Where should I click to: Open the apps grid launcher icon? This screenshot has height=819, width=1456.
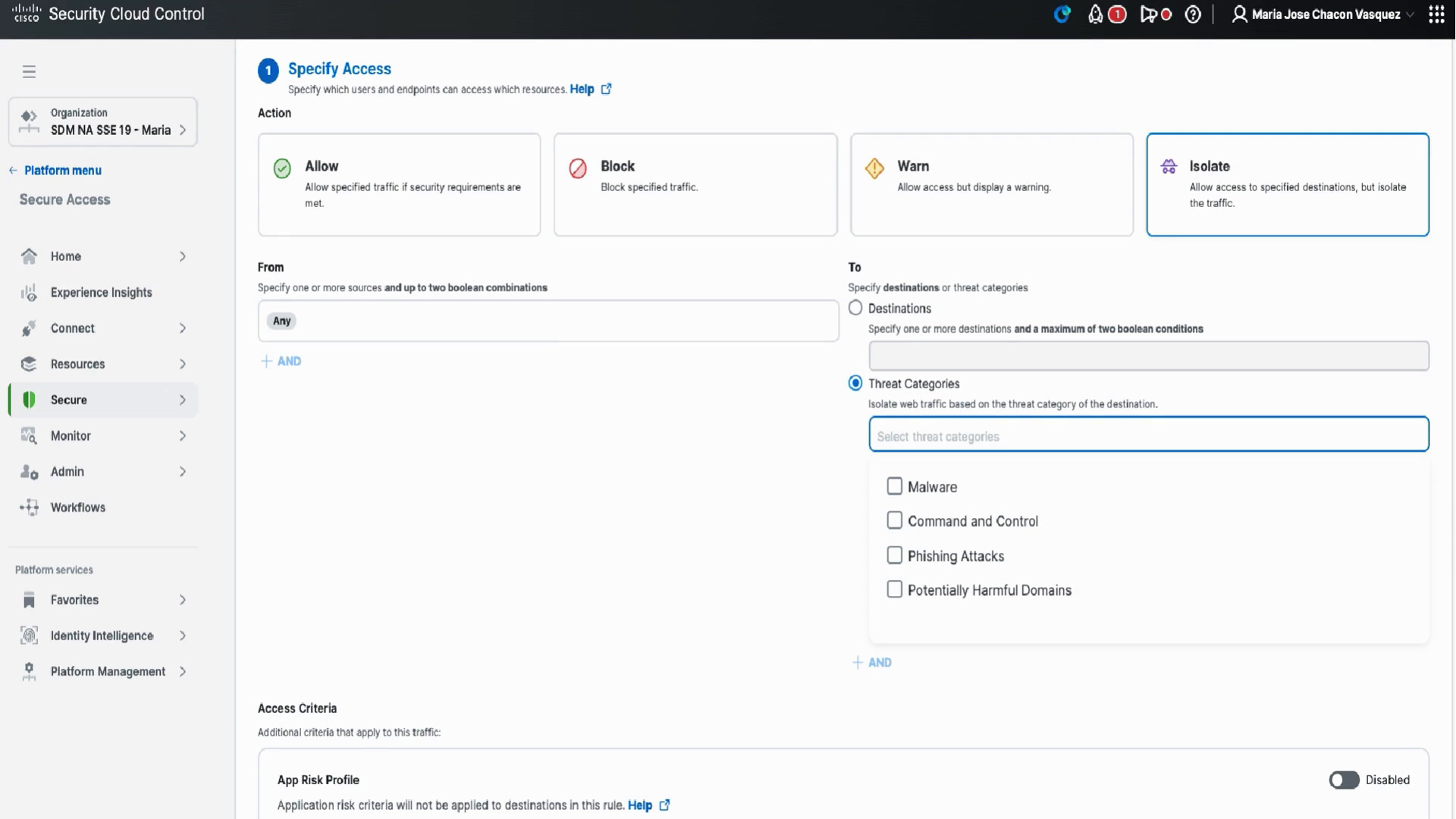click(x=1436, y=14)
